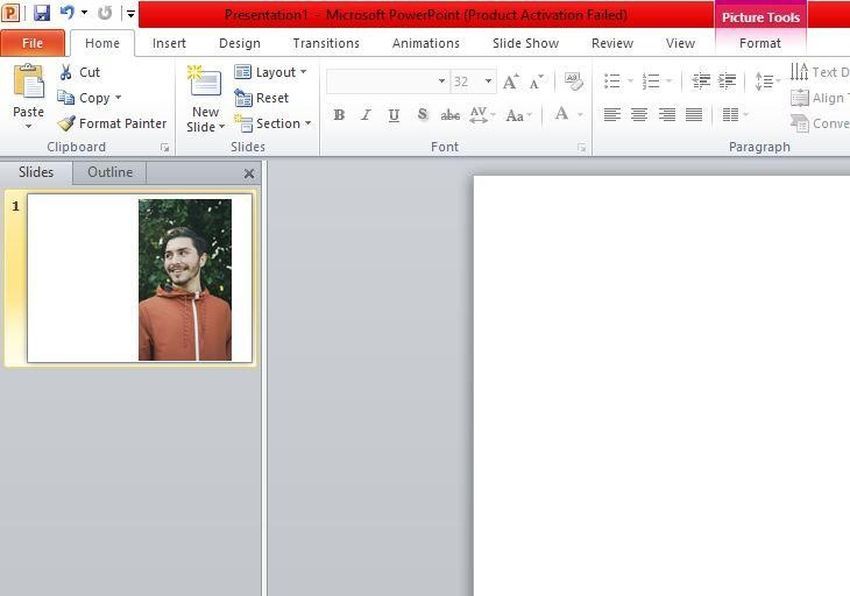850x596 pixels.
Task: Click the Undo arrow icon
Action: (x=67, y=13)
